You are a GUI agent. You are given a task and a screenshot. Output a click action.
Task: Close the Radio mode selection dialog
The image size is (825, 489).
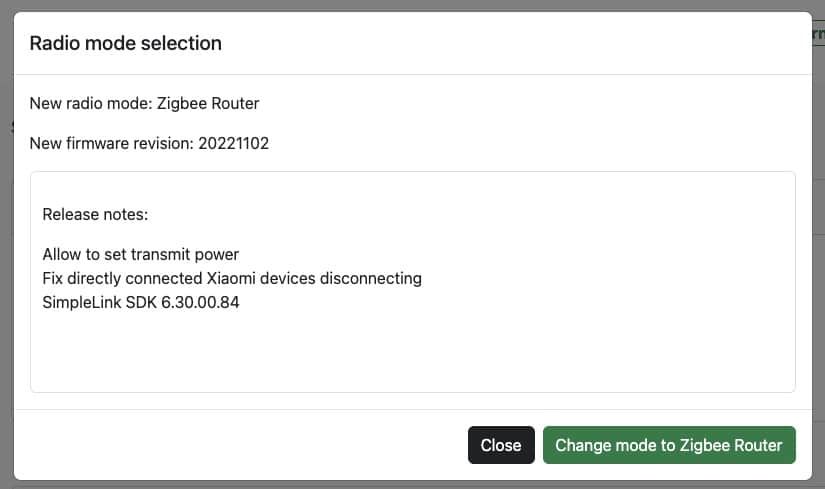[501, 445]
